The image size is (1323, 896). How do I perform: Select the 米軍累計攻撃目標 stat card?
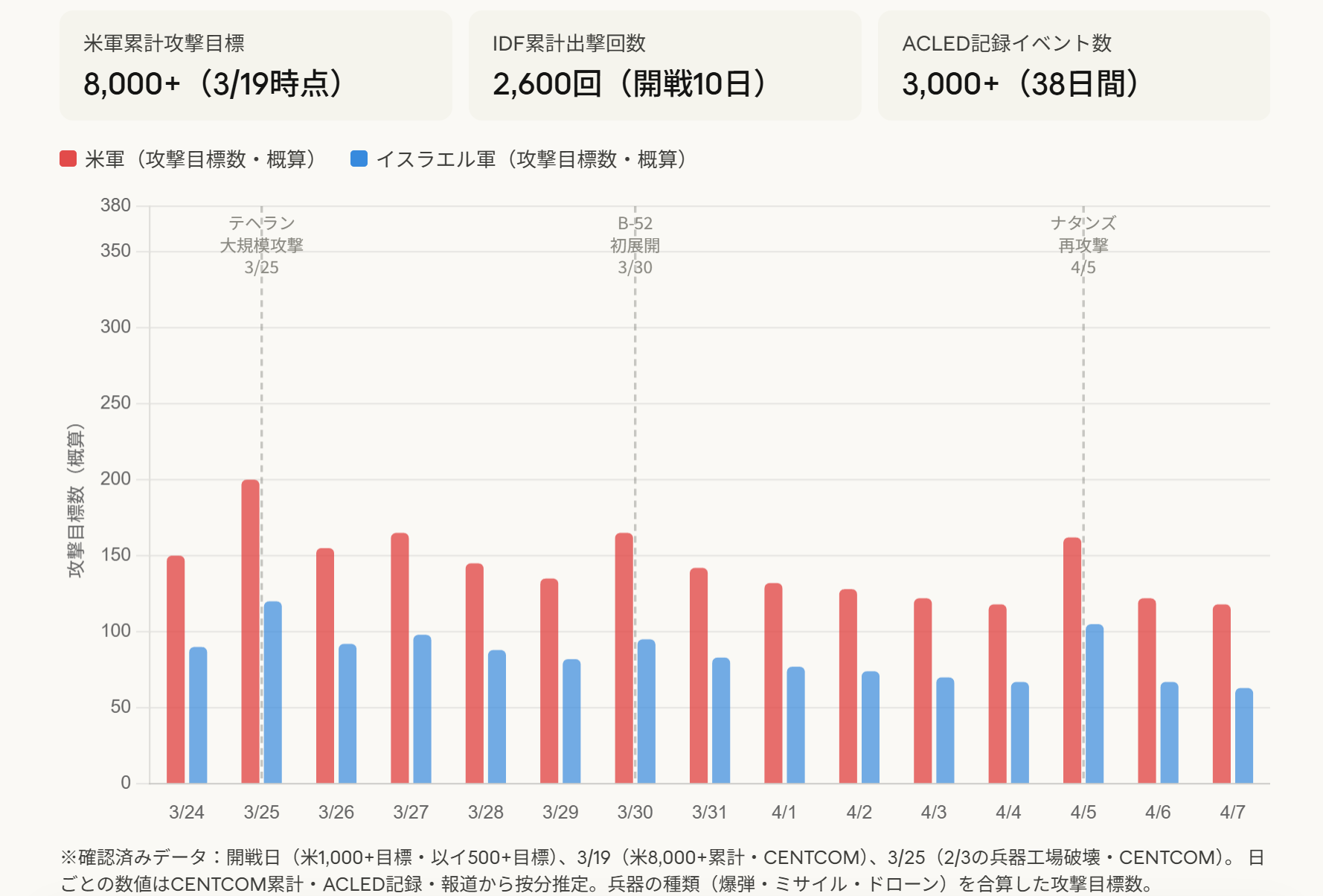(x=255, y=65)
